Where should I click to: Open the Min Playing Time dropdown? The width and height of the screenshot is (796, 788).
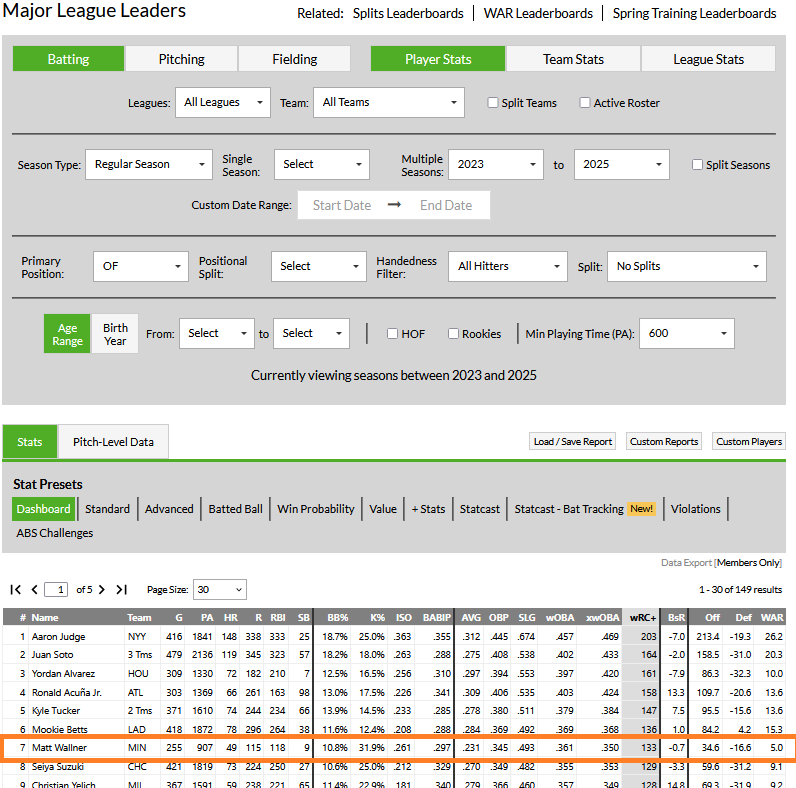[x=686, y=334]
